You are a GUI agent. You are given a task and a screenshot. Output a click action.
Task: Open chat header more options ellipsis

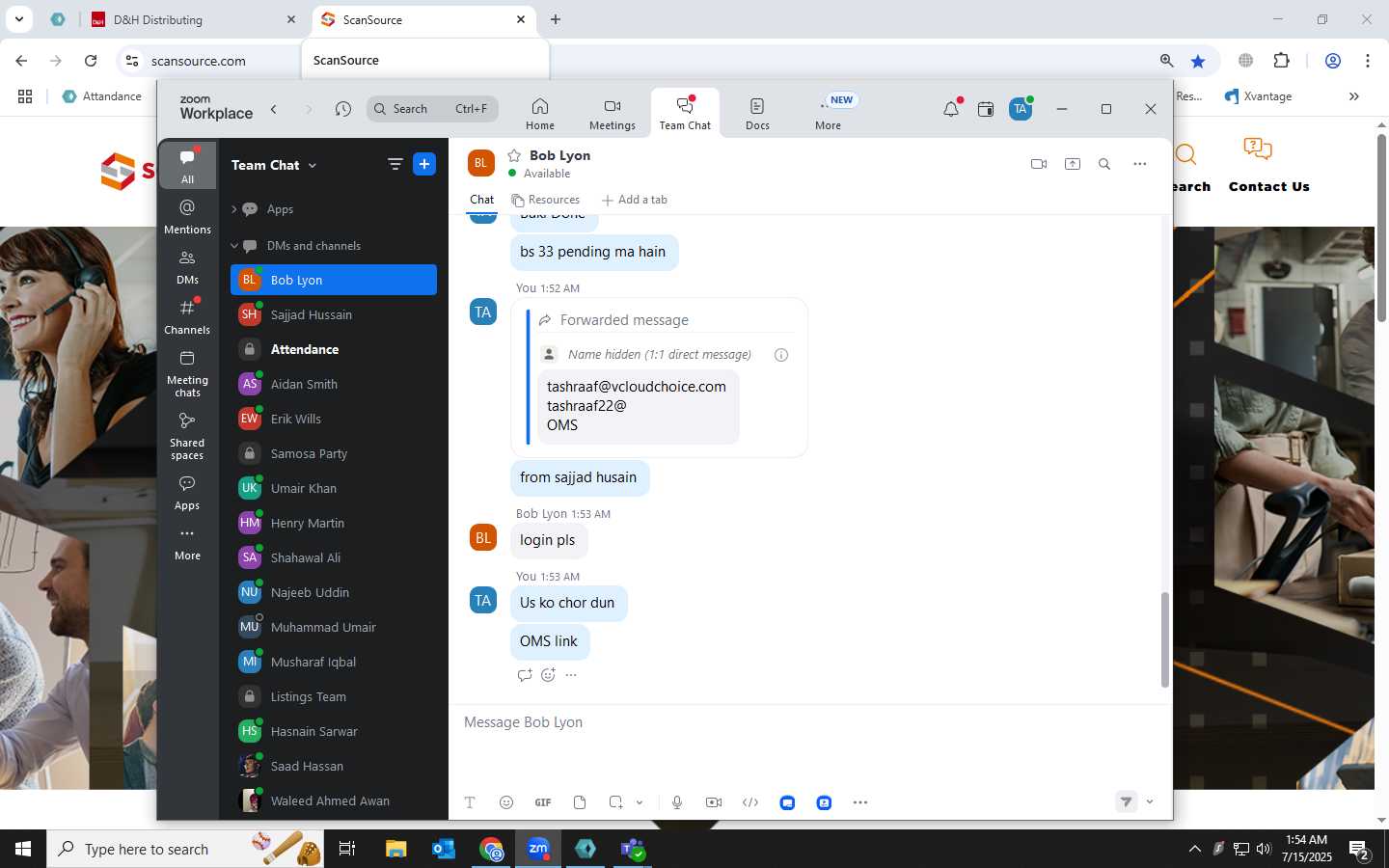click(1140, 164)
